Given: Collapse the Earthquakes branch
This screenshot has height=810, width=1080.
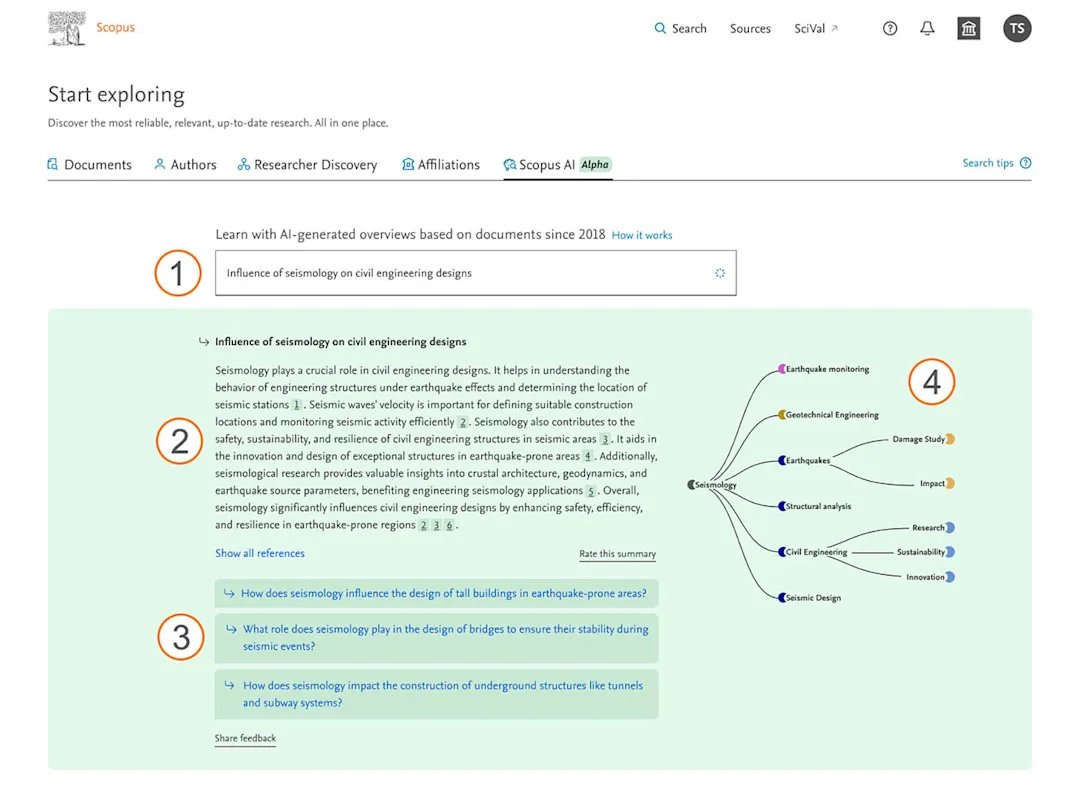Looking at the screenshot, I should (x=784, y=460).
